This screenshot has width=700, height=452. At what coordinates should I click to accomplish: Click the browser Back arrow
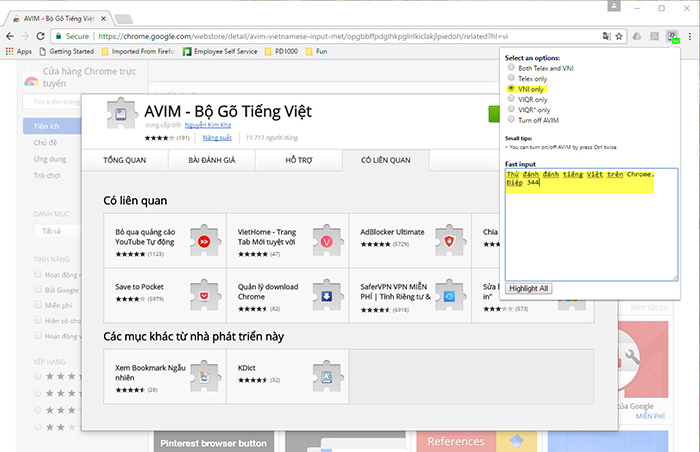pyautogui.click(x=10, y=36)
